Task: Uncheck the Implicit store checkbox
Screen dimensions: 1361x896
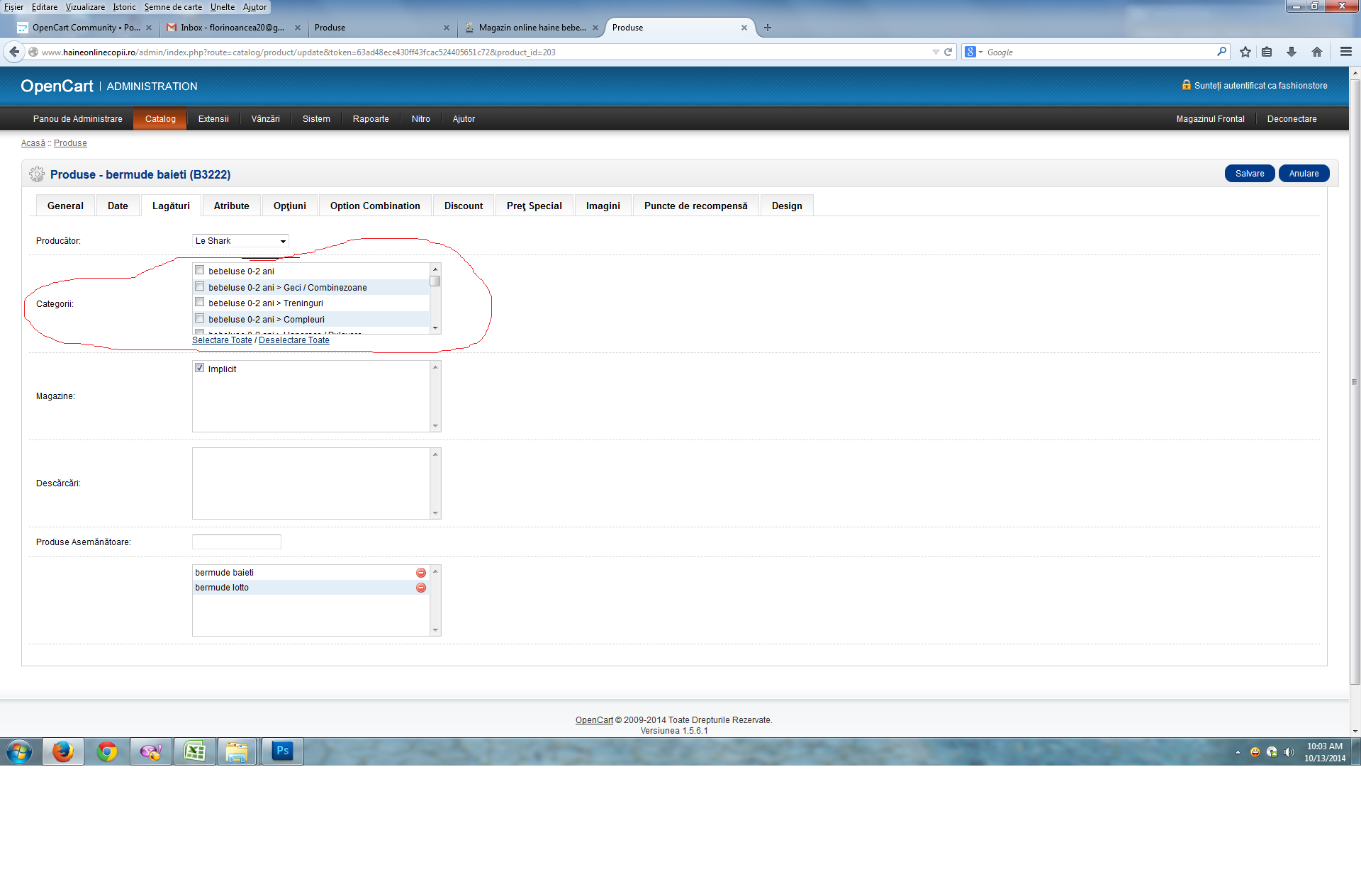Action: [x=200, y=368]
